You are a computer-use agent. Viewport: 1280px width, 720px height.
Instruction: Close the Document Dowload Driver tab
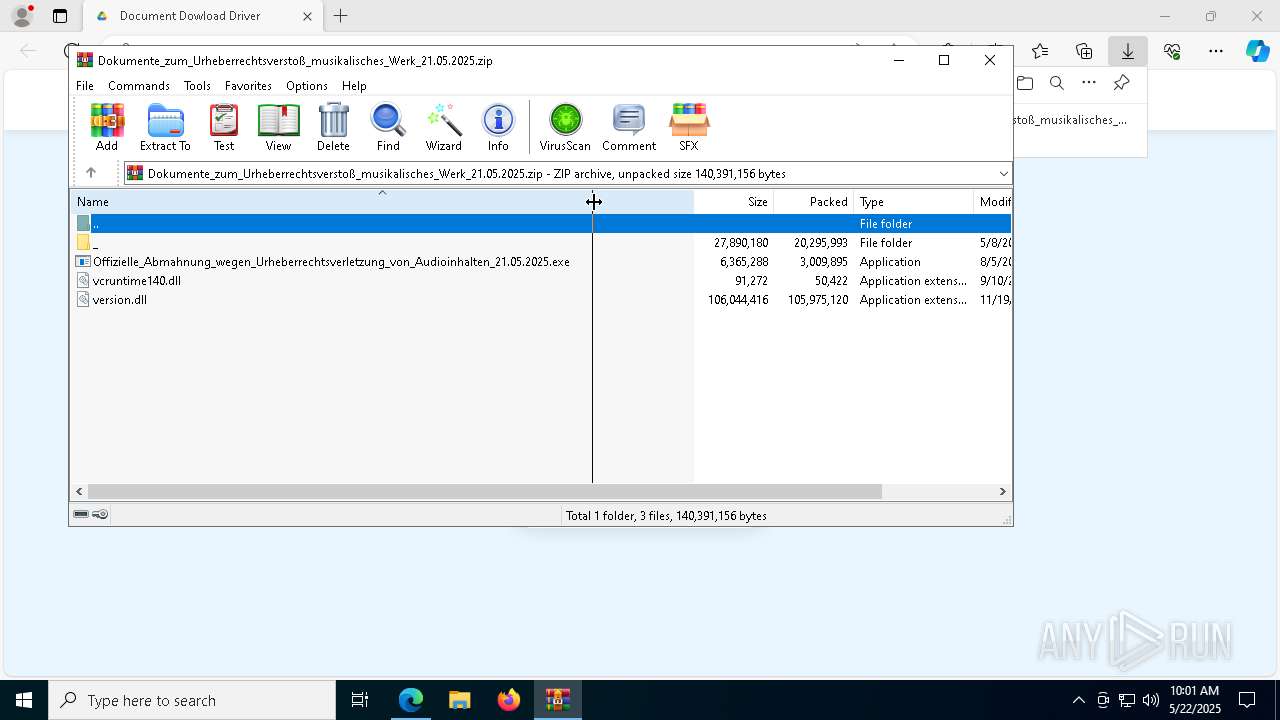click(307, 16)
